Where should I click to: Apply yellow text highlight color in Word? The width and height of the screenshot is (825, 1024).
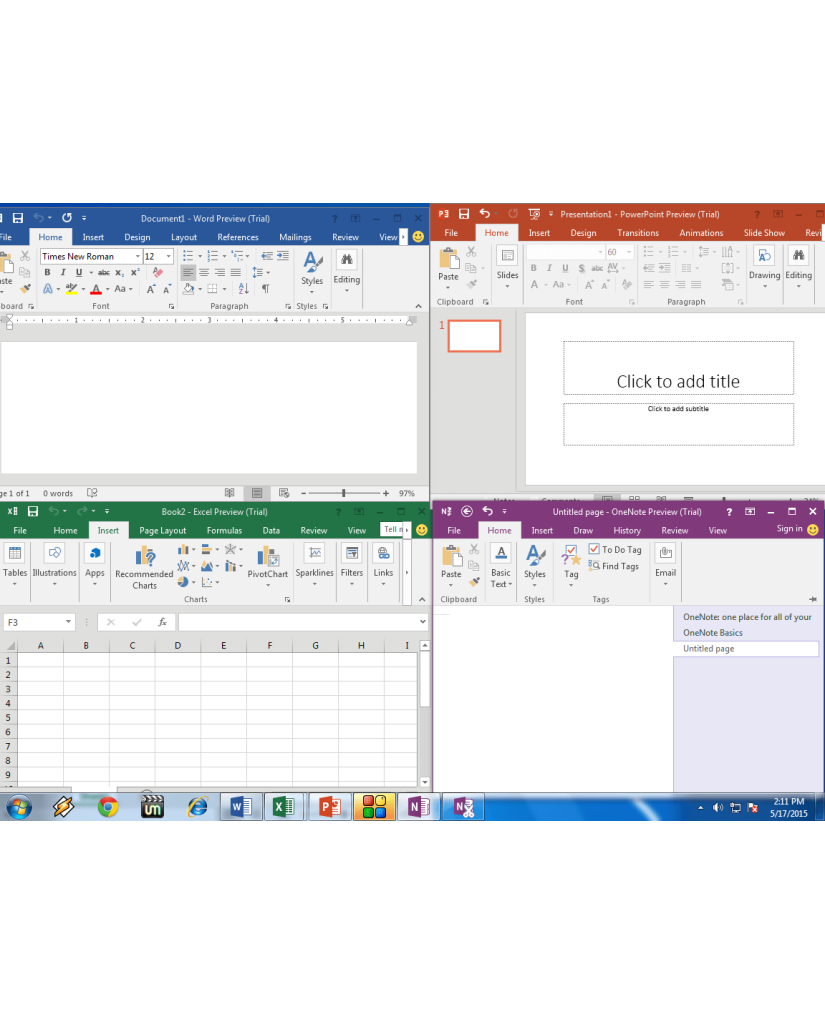coord(72,289)
